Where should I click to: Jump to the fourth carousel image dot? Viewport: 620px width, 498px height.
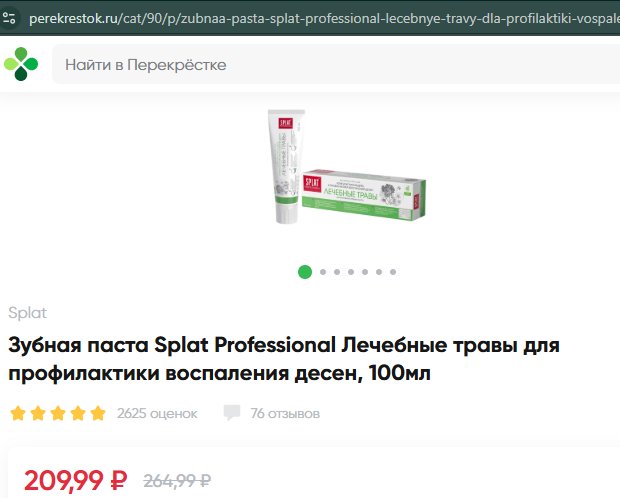[351, 272]
